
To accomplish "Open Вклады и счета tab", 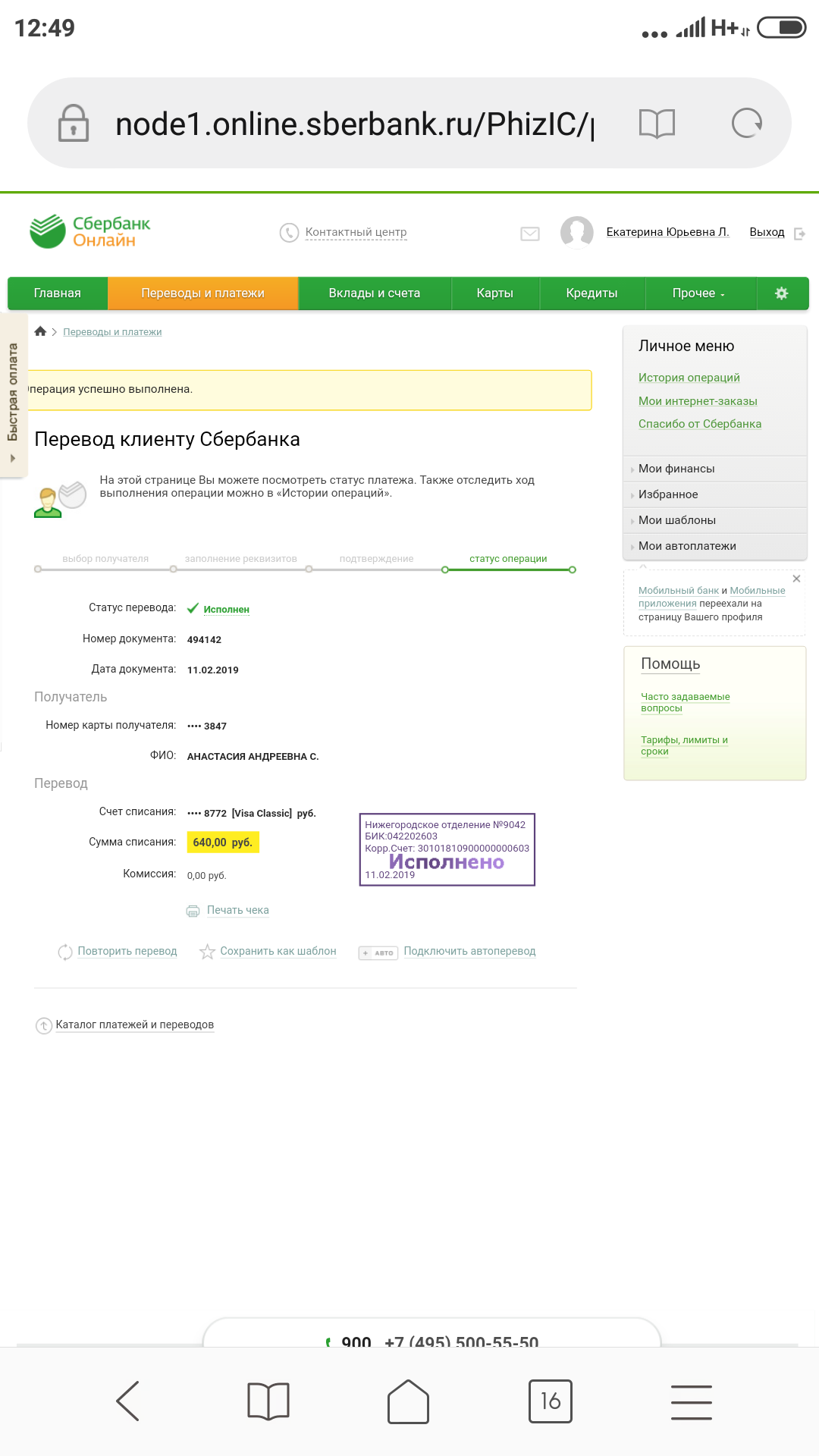I will tap(375, 293).
